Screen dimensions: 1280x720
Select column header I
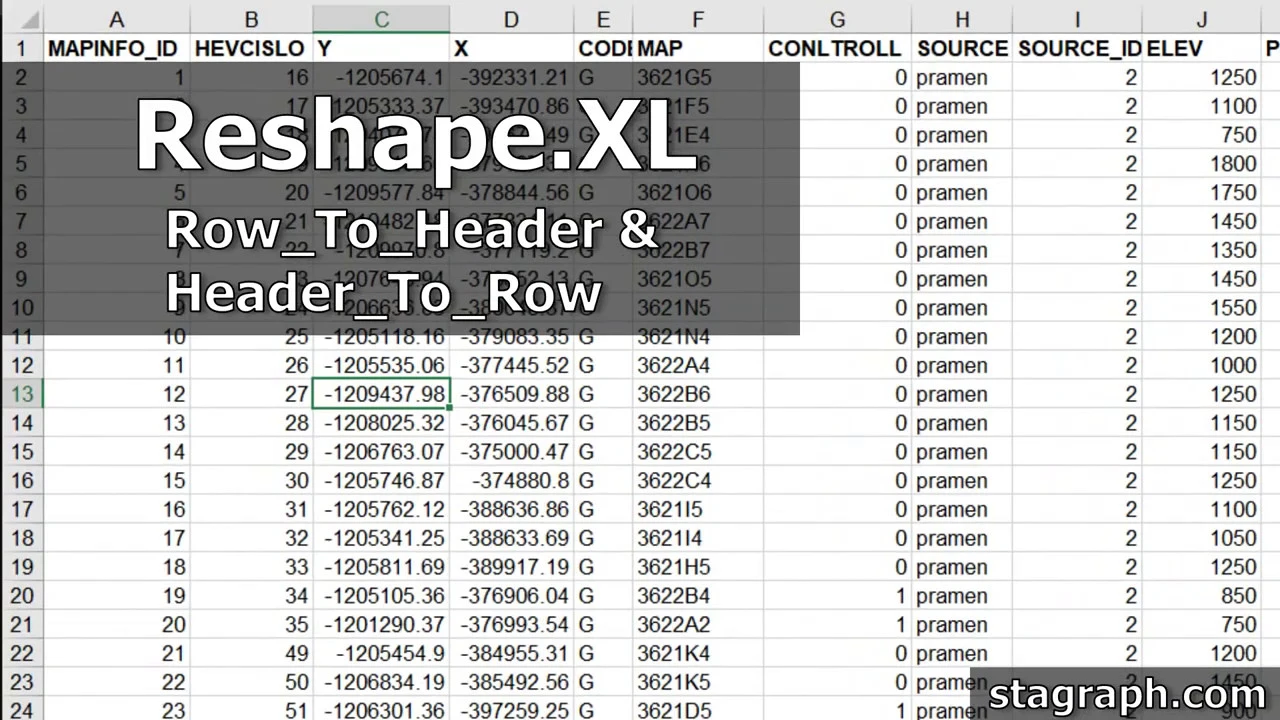point(1077,19)
